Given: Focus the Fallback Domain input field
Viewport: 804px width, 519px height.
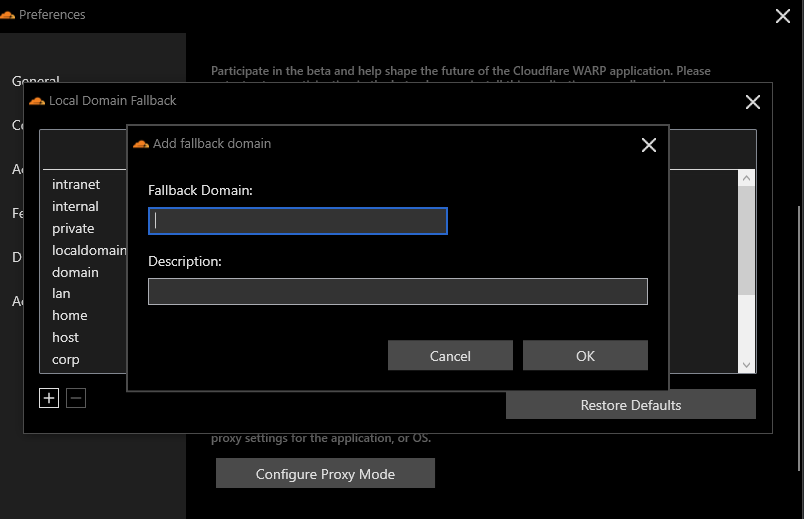Looking at the screenshot, I should (x=298, y=221).
